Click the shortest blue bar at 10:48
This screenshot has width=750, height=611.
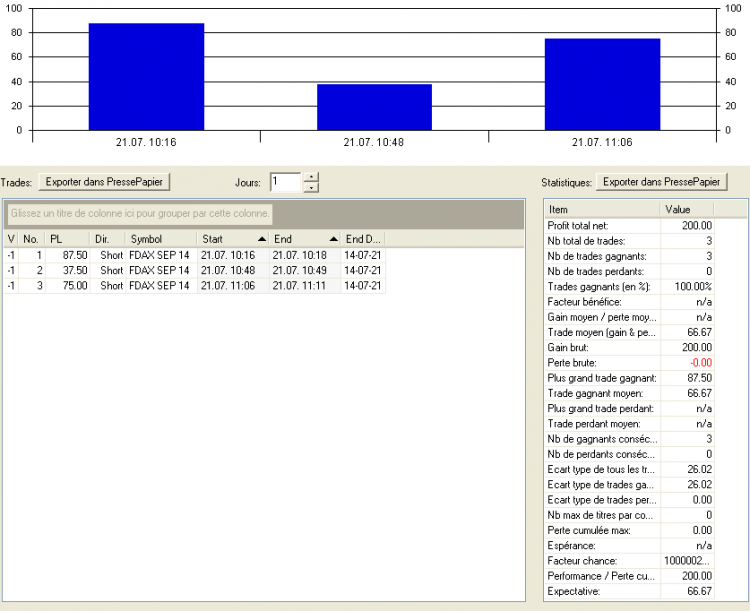coord(375,107)
